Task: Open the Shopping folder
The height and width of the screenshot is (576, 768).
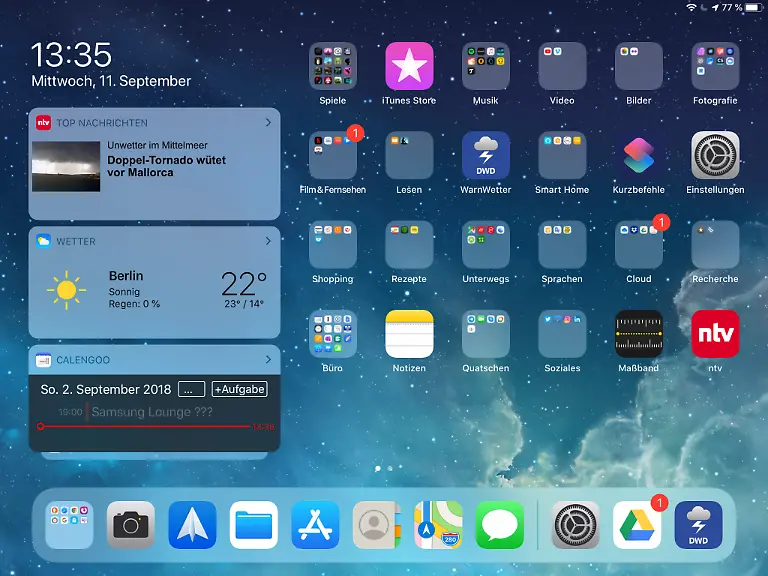Action: coord(333,244)
